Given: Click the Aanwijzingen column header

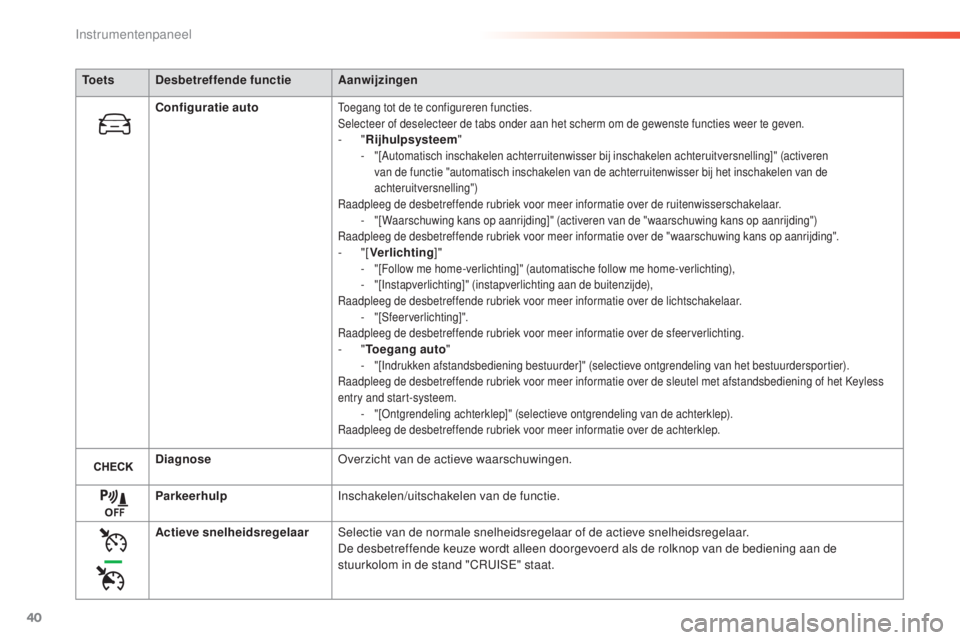Looking at the screenshot, I should 378,80.
